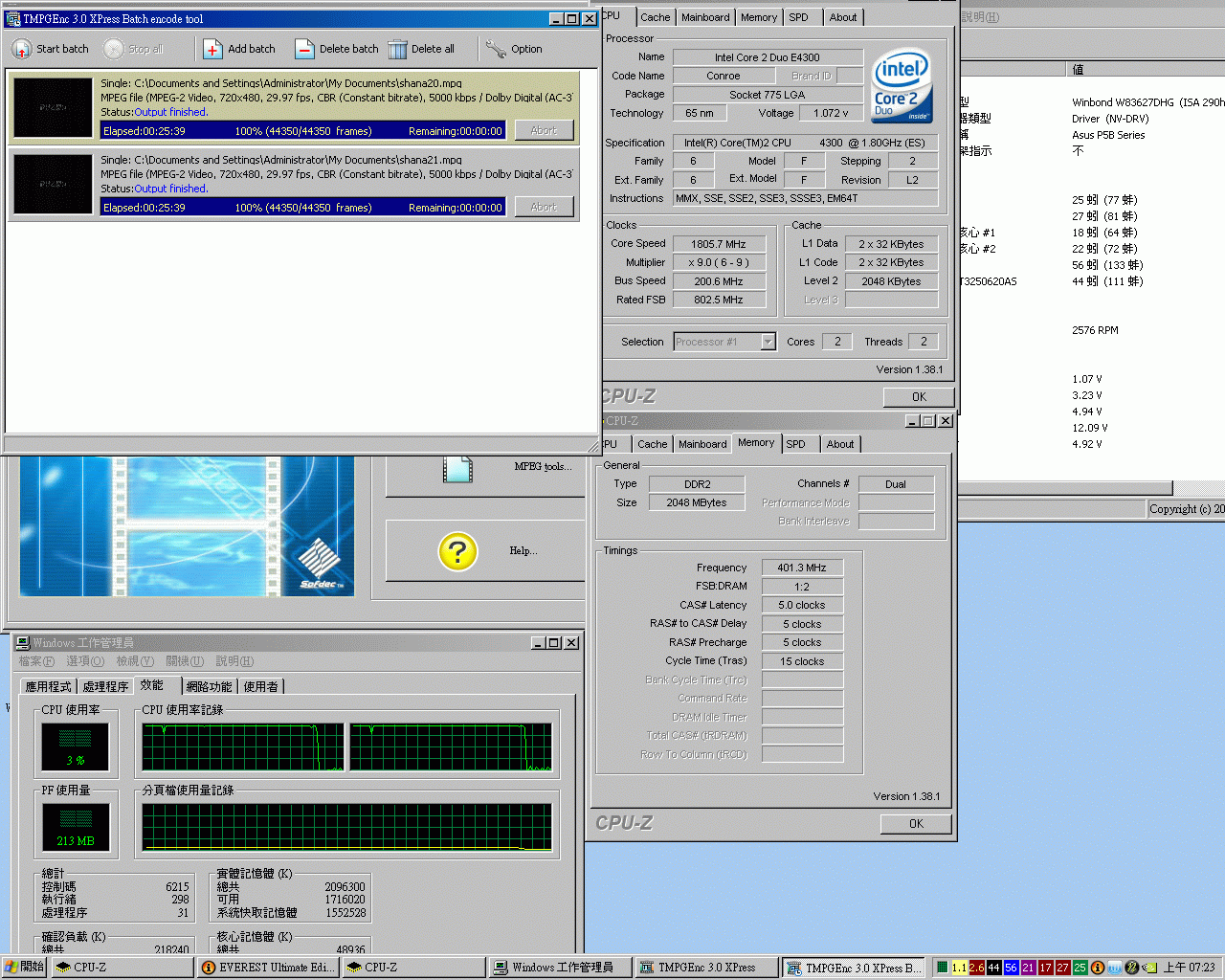
Task: Click the orange EVEREST info tray icon
Action: tap(1098, 968)
